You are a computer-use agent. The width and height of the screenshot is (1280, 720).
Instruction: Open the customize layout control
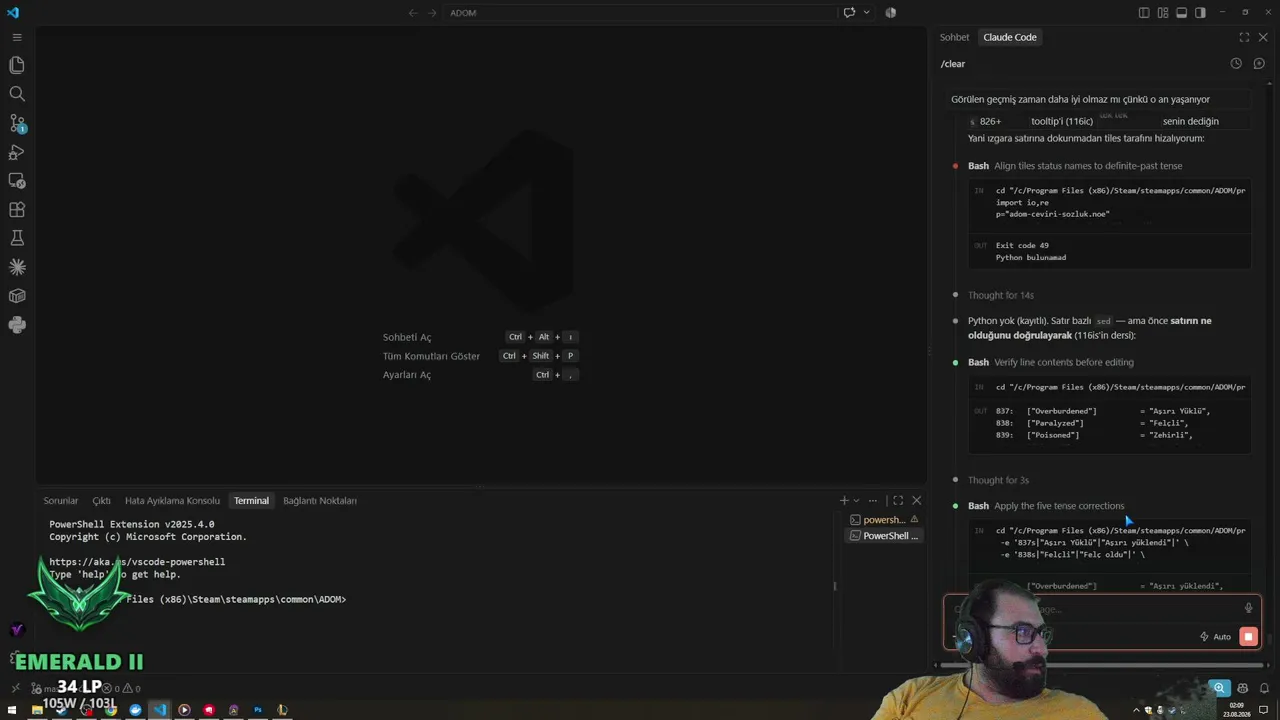1163,13
